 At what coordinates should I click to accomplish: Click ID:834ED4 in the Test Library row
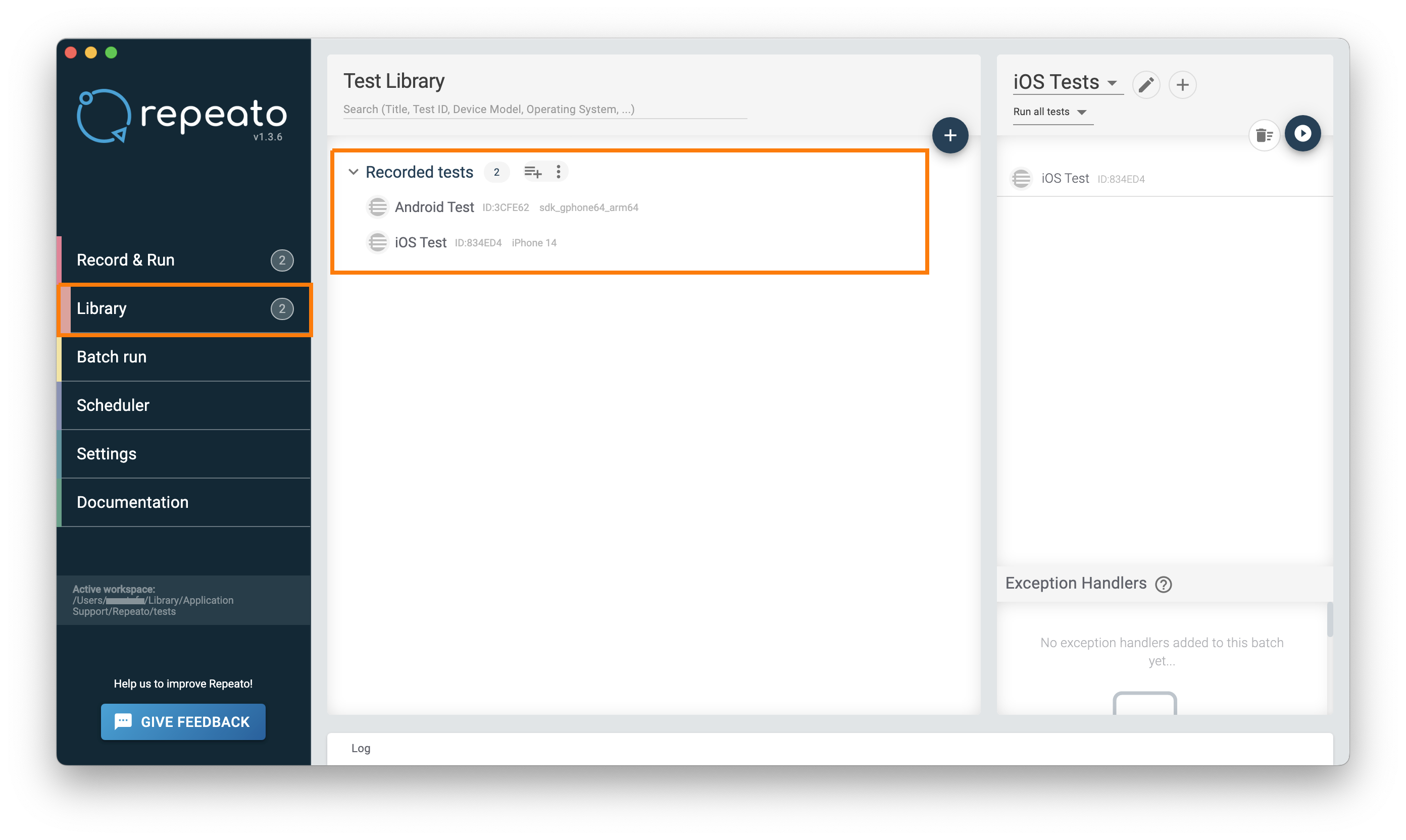tap(478, 243)
